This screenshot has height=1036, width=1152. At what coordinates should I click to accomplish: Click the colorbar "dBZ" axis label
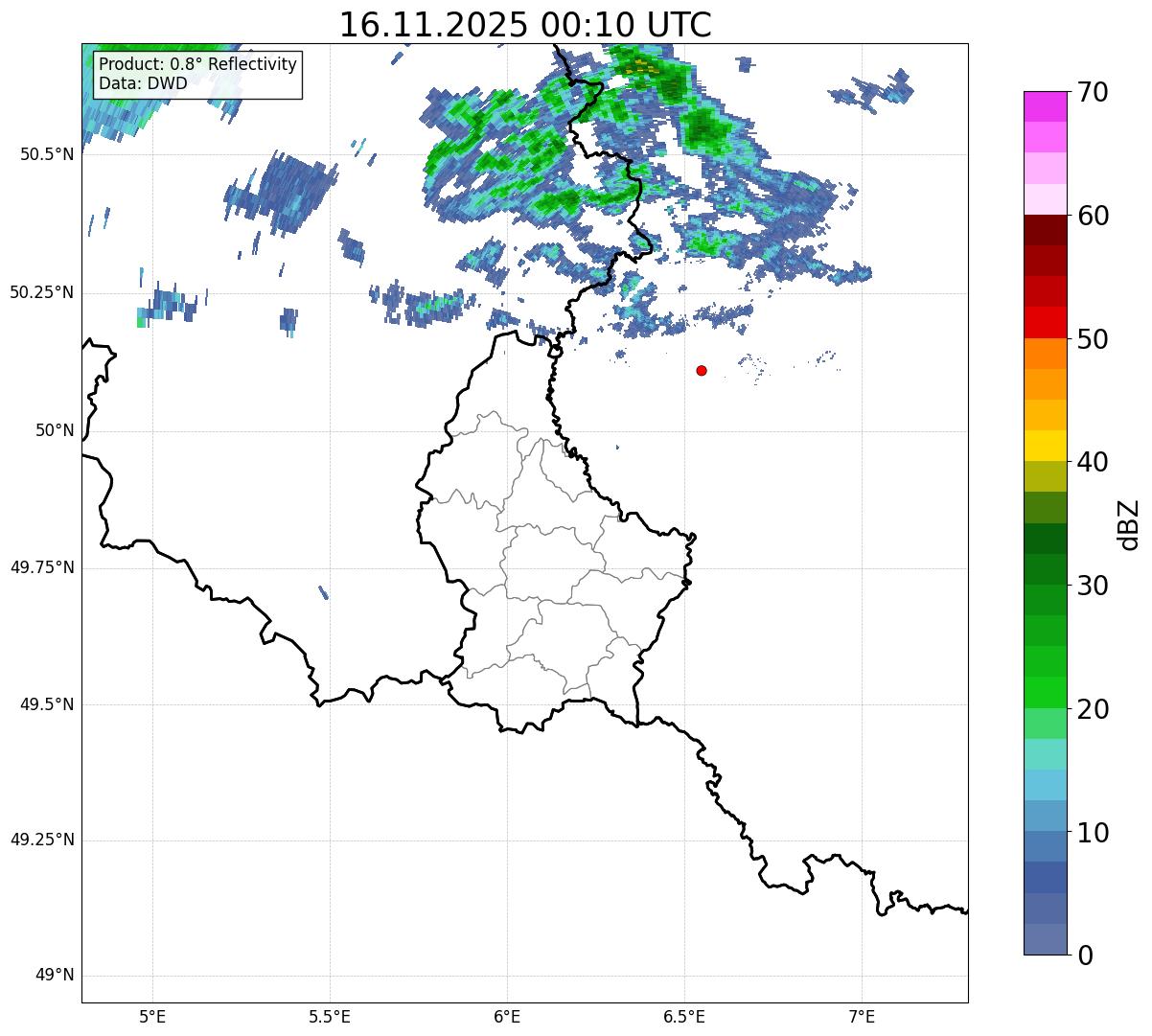click(x=1129, y=523)
